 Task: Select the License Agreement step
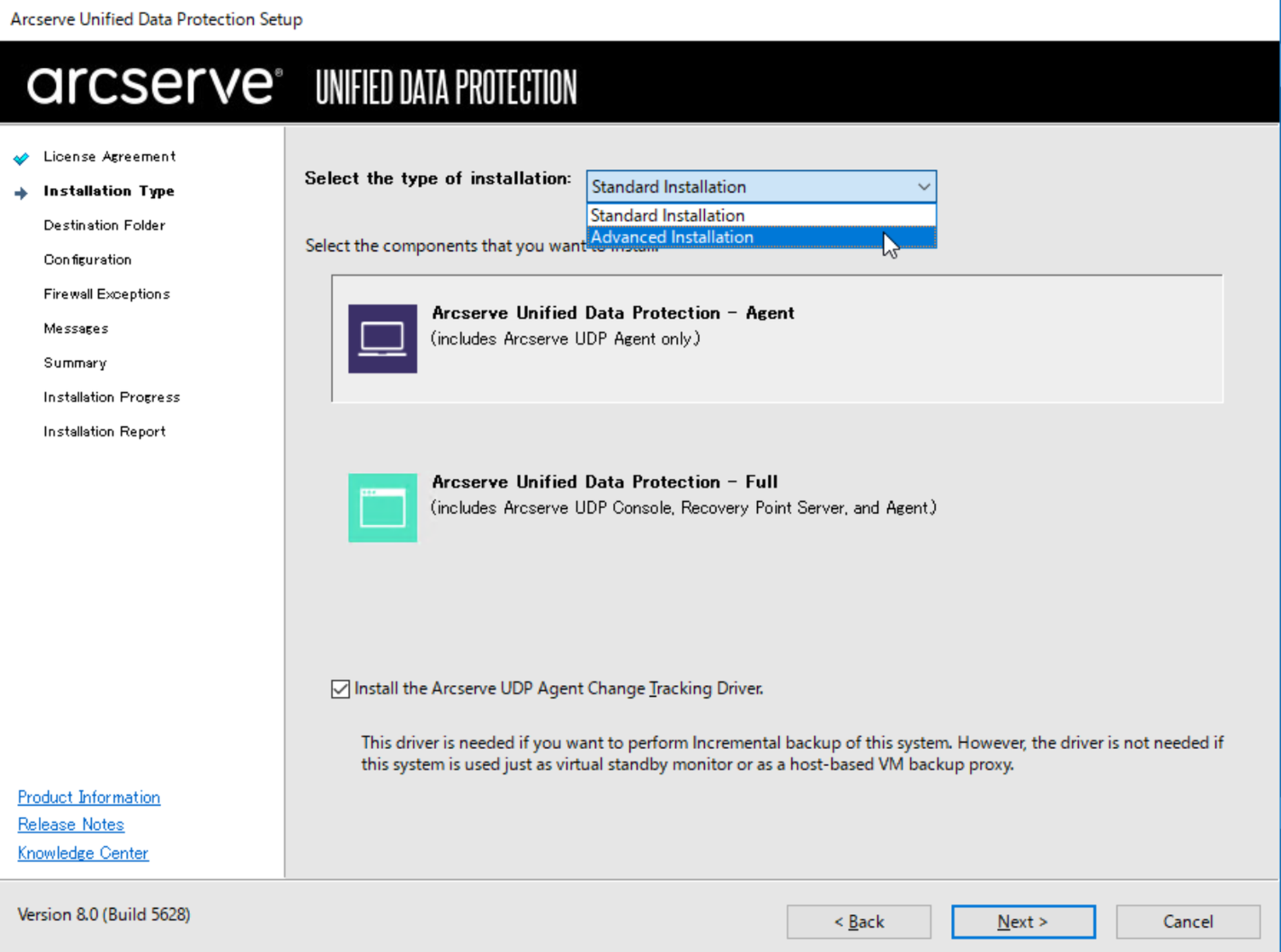click(110, 156)
